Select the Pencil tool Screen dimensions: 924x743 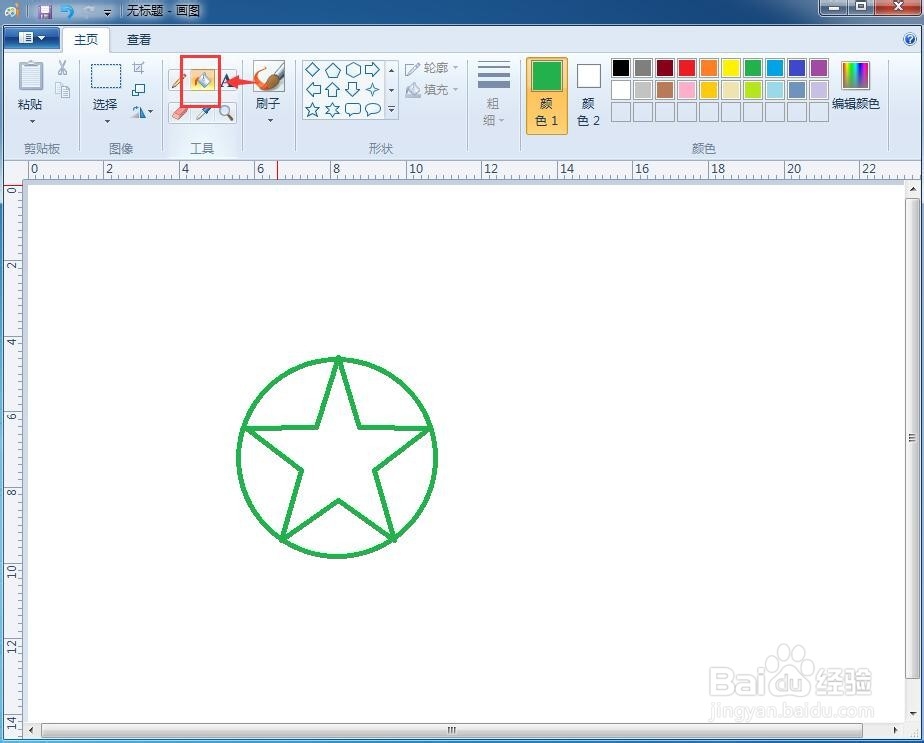(177, 80)
